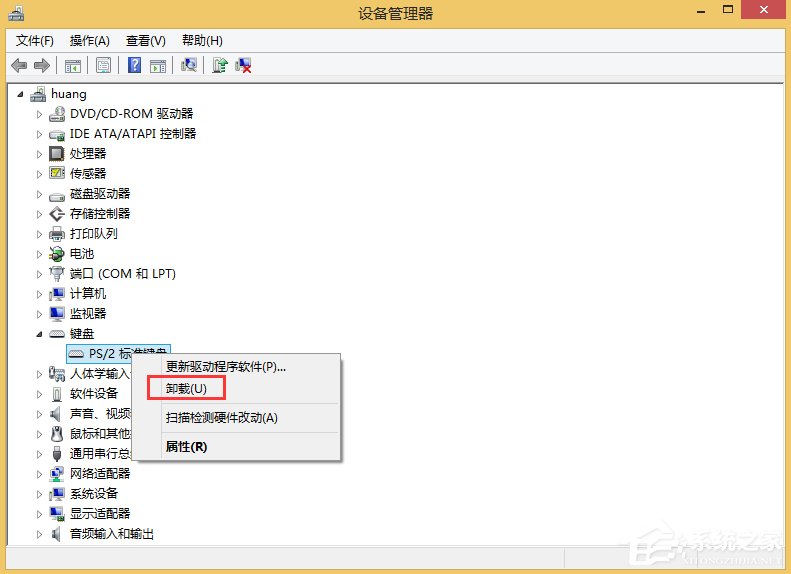Collapse the huang root node
This screenshot has width=791, height=574.
click(x=20, y=94)
